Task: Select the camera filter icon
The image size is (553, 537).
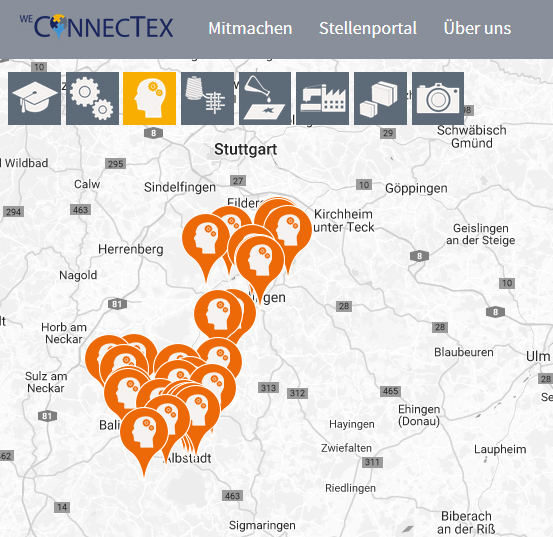Action: click(438, 98)
